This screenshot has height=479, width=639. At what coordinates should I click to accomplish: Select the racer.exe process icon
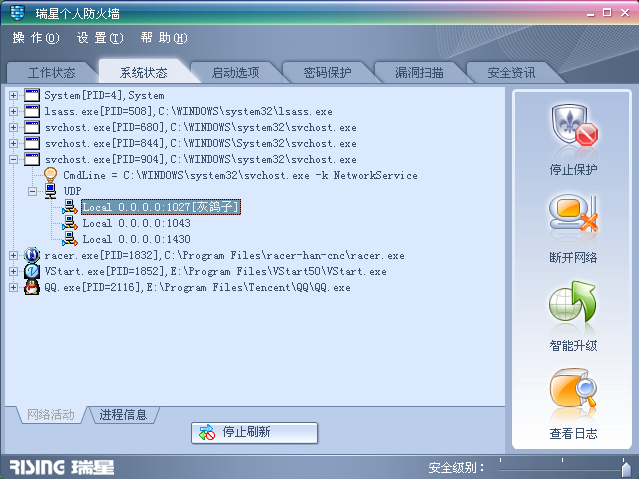32,255
